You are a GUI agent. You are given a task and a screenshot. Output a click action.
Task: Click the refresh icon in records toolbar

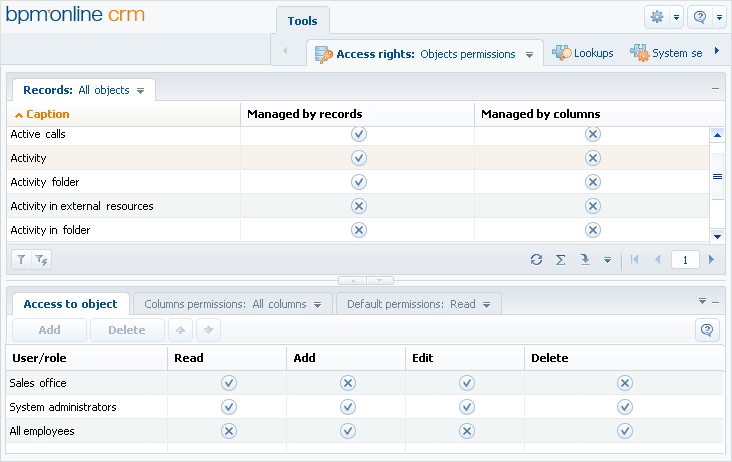[536, 259]
